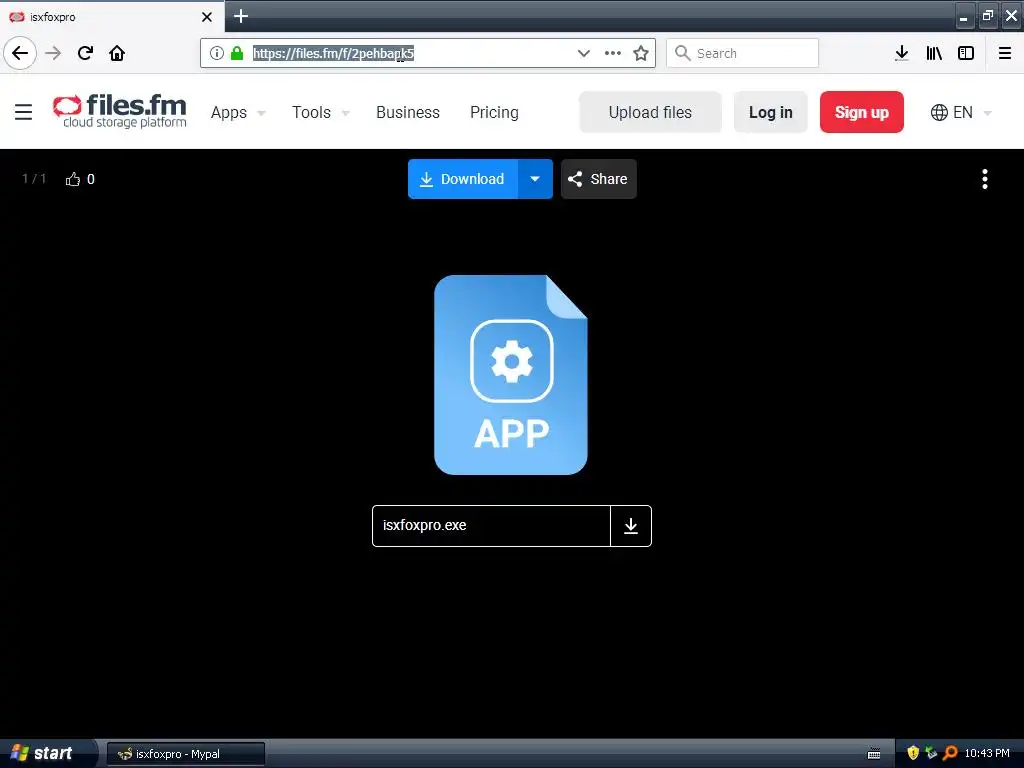Go back to the previous page
1024x768 pixels.
[20, 53]
